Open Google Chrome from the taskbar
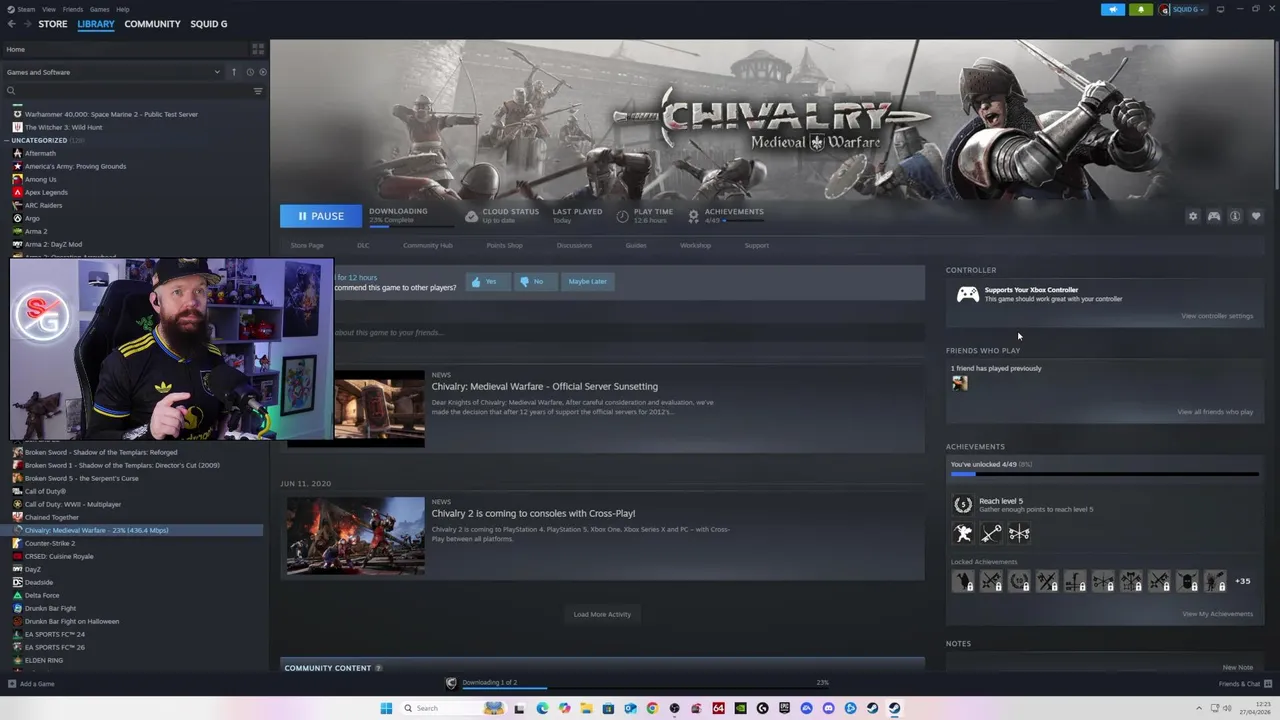Screen dimensions: 1280x720 click(x=652, y=708)
